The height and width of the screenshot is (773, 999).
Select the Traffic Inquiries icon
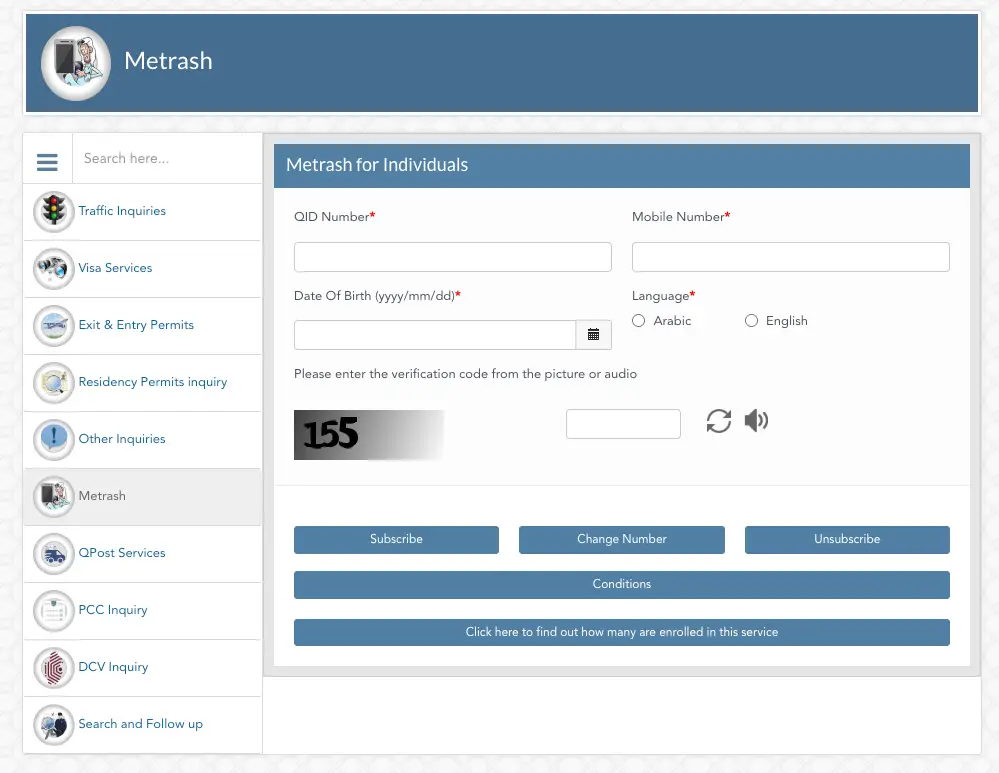click(53, 211)
